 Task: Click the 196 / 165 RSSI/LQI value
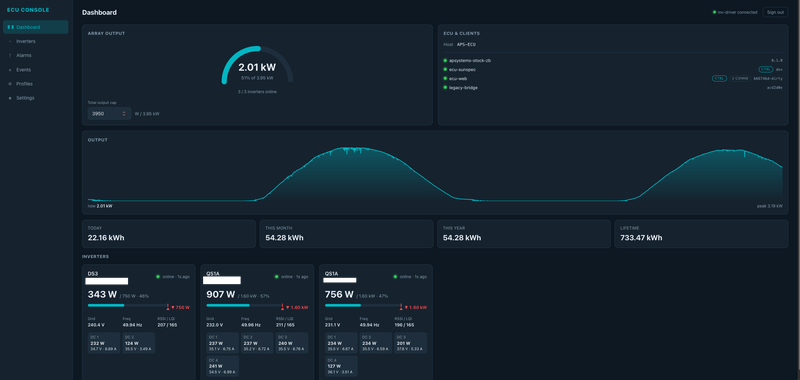click(x=404, y=324)
